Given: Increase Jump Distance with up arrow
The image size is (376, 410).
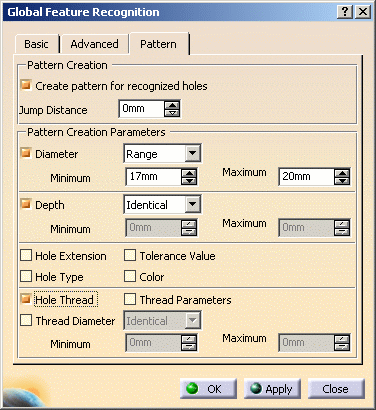Looking at the screenshot, I should click(x=172, y=105).
